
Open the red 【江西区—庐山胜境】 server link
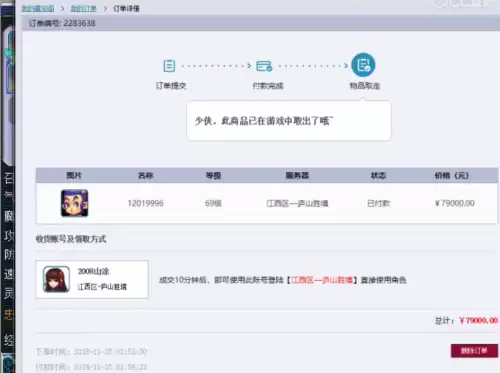click(x=322, y=280)
